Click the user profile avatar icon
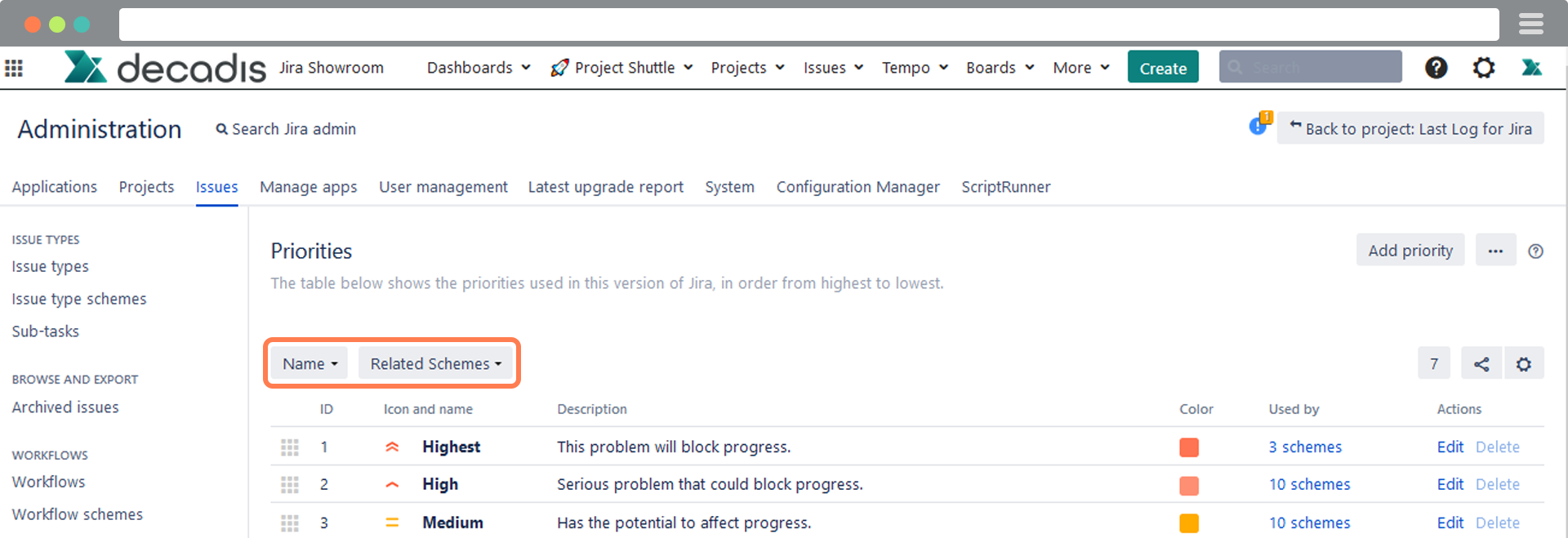This screenshot has width=1568, height=538. tap(1531, 68)
